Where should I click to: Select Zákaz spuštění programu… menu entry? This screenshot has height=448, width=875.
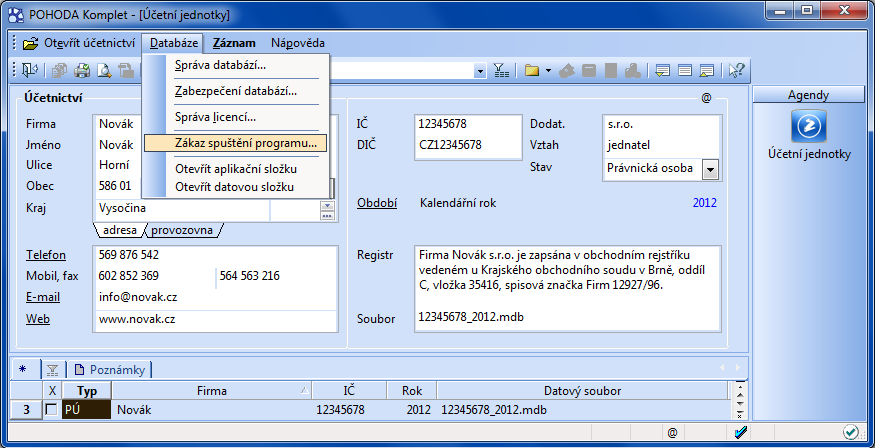(x=235, y=143)
